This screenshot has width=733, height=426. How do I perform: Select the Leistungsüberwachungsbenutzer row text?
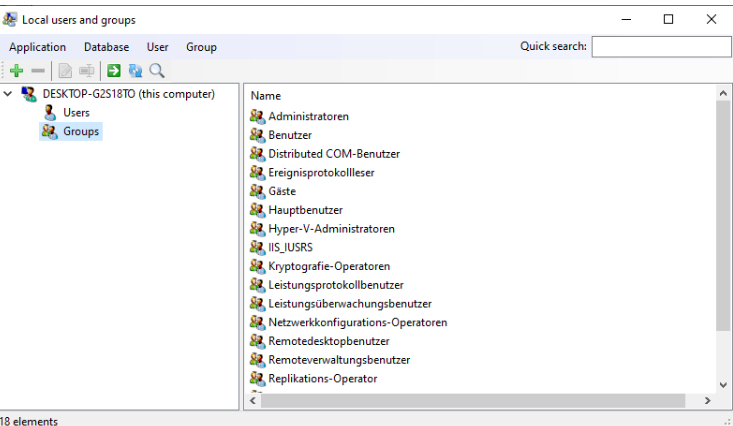pos(350,303)
